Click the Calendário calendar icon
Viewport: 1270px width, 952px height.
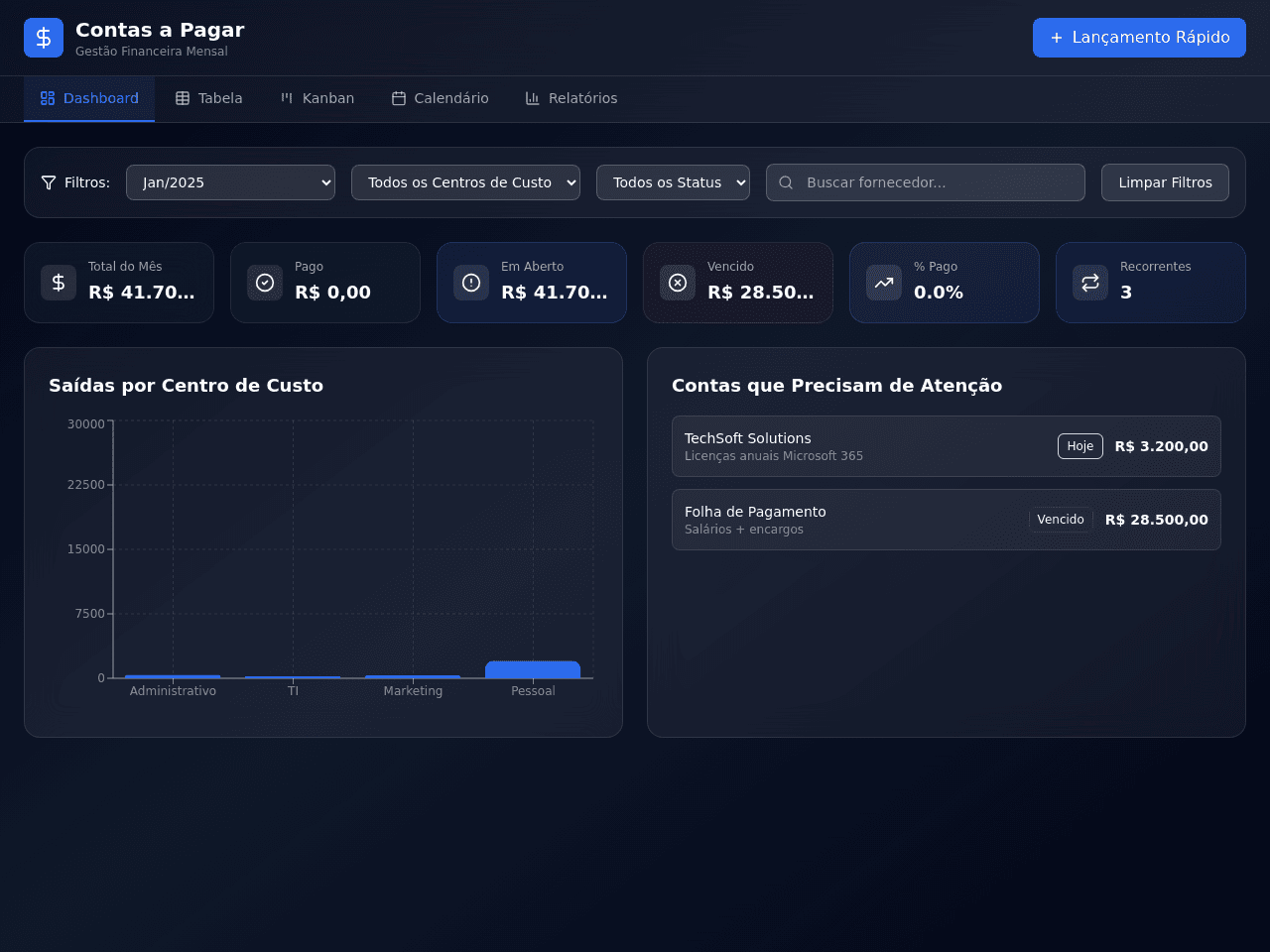tap(399, 98)
